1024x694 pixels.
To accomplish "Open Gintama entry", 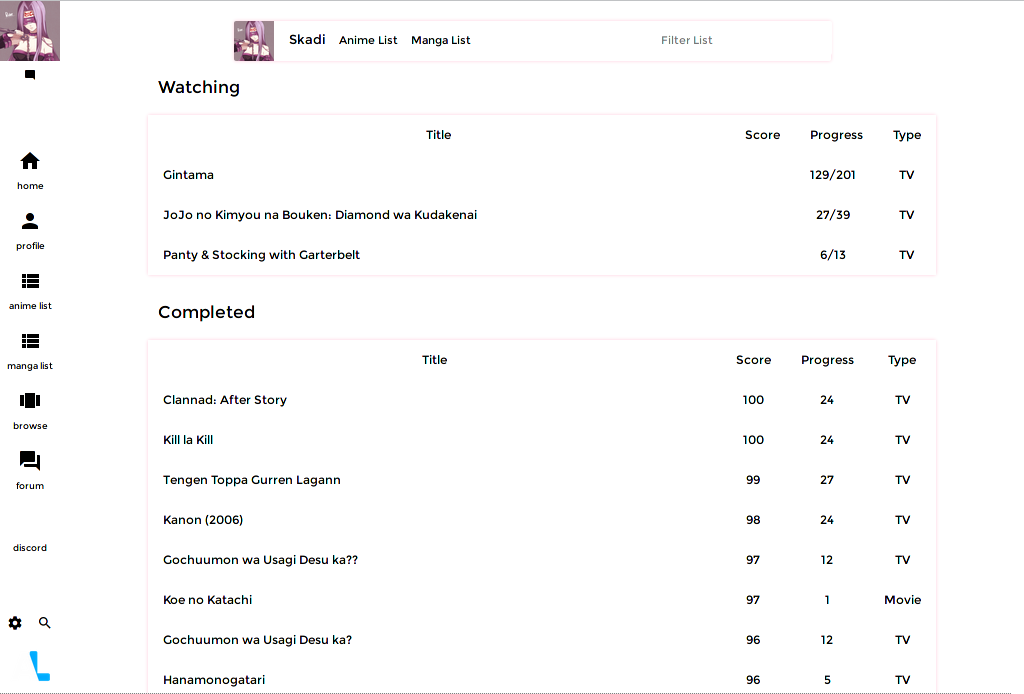I will pos(188,175).
